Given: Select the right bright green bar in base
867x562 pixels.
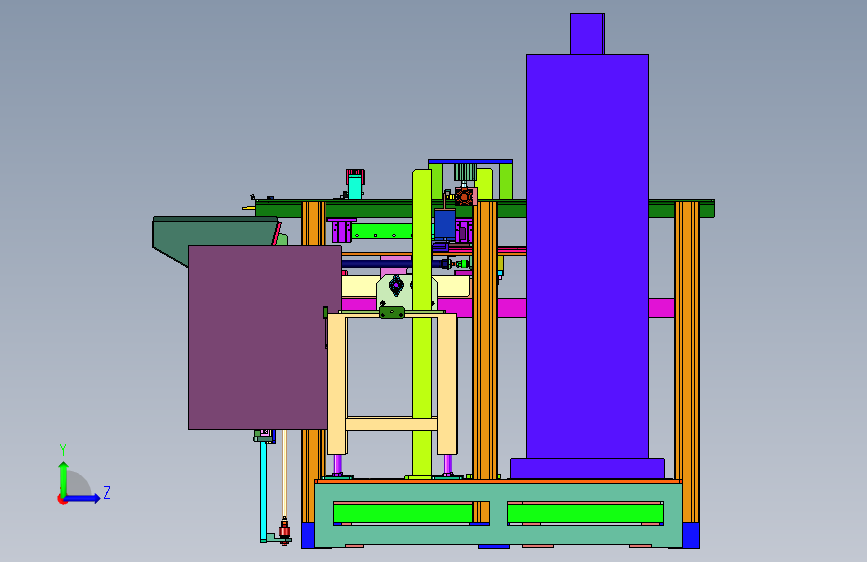Looking at the screenshot, I should [x=585, y=513].
